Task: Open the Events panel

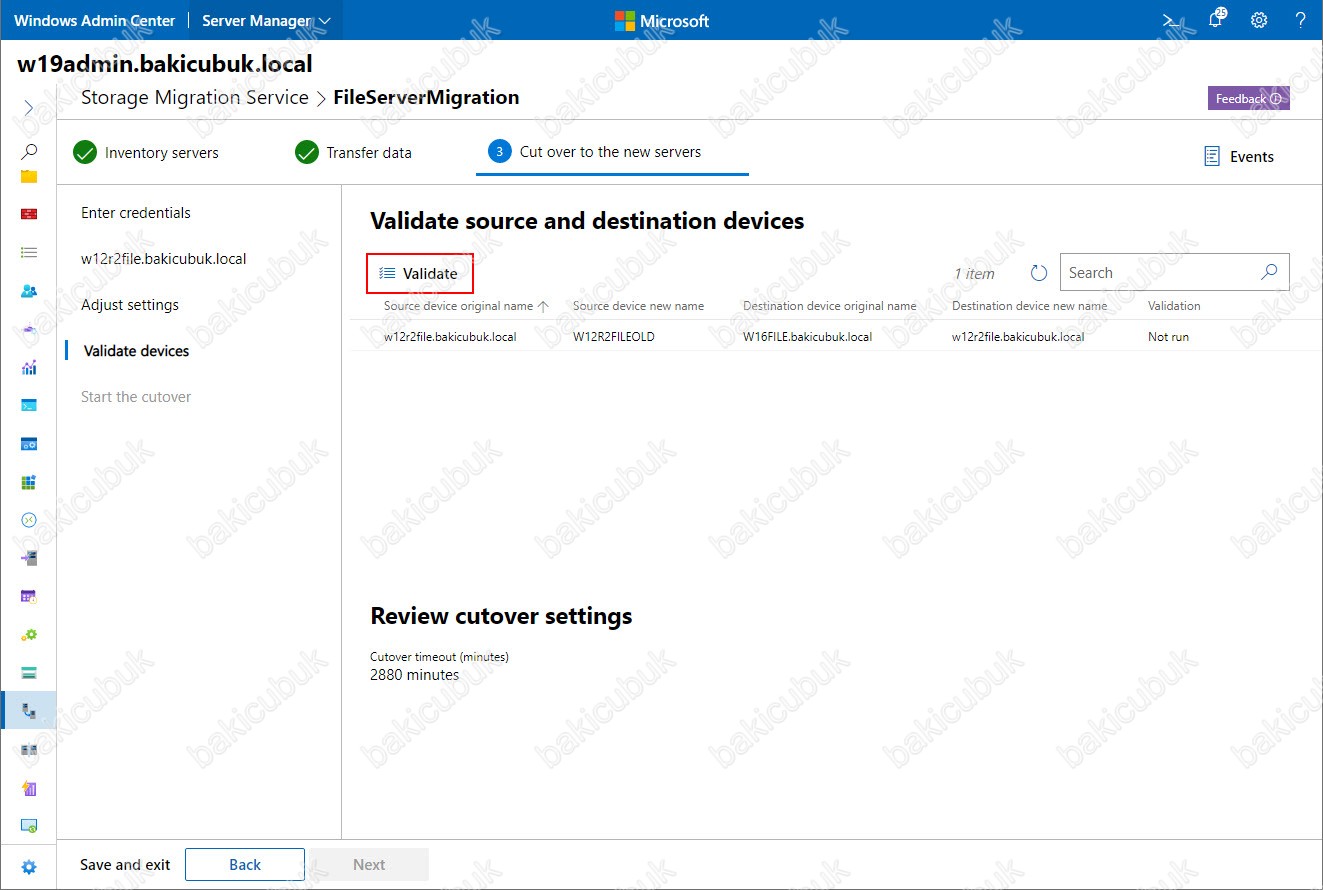Action: click(1239, 156)
